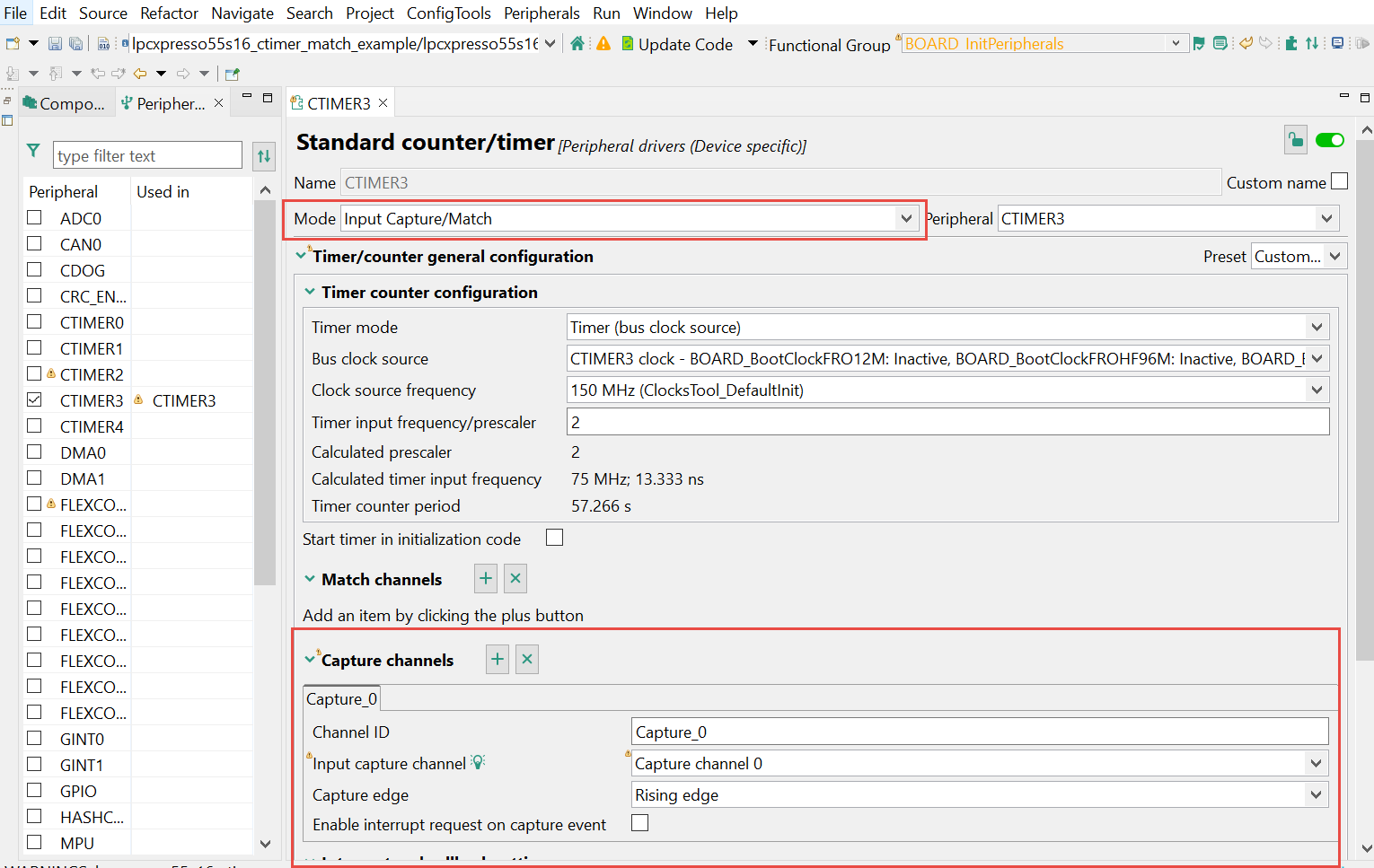This screenshot has width=1374, height=868.
Task: Tick the CTIMER1 peripheral checkbox
Action: [35, 347]
